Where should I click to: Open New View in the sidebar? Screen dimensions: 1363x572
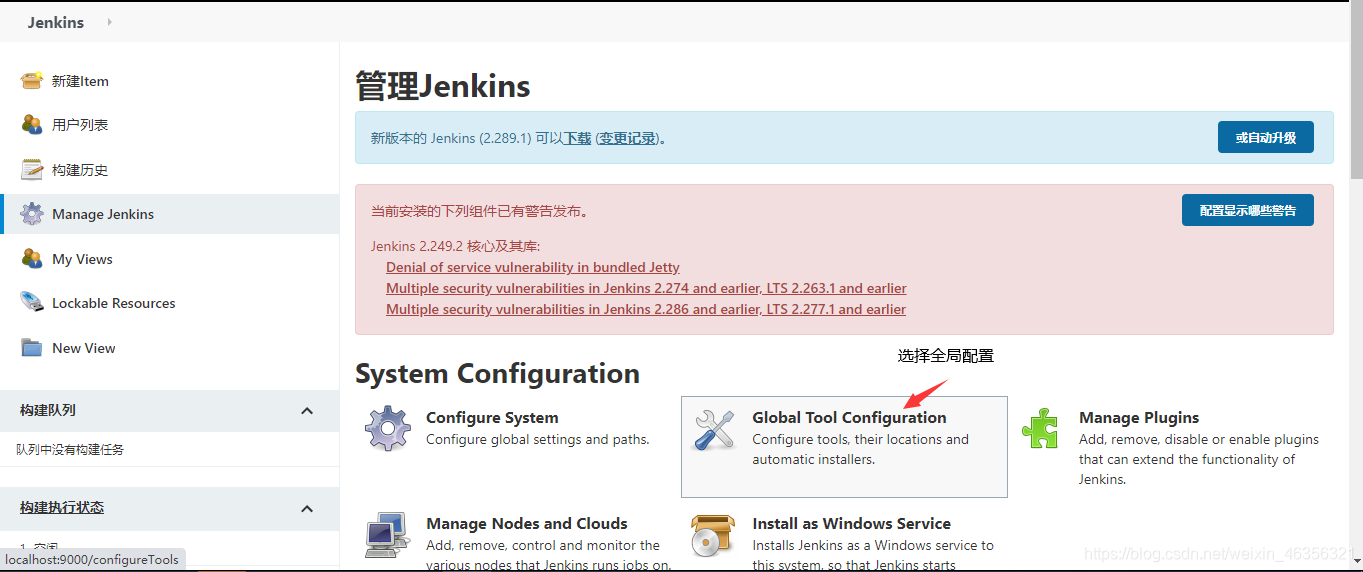[84, 348]
